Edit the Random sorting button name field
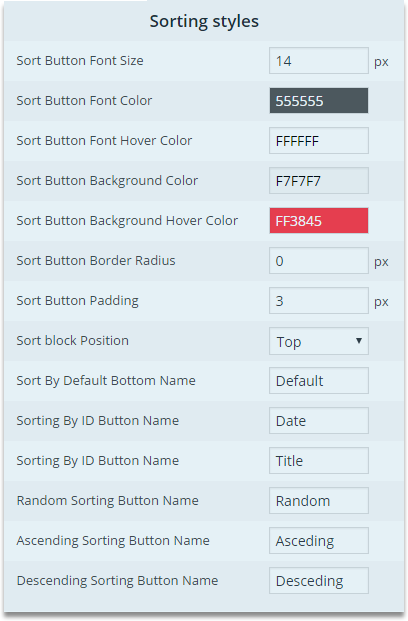Screen dimensions: 408x621 [x=319, y=501]
